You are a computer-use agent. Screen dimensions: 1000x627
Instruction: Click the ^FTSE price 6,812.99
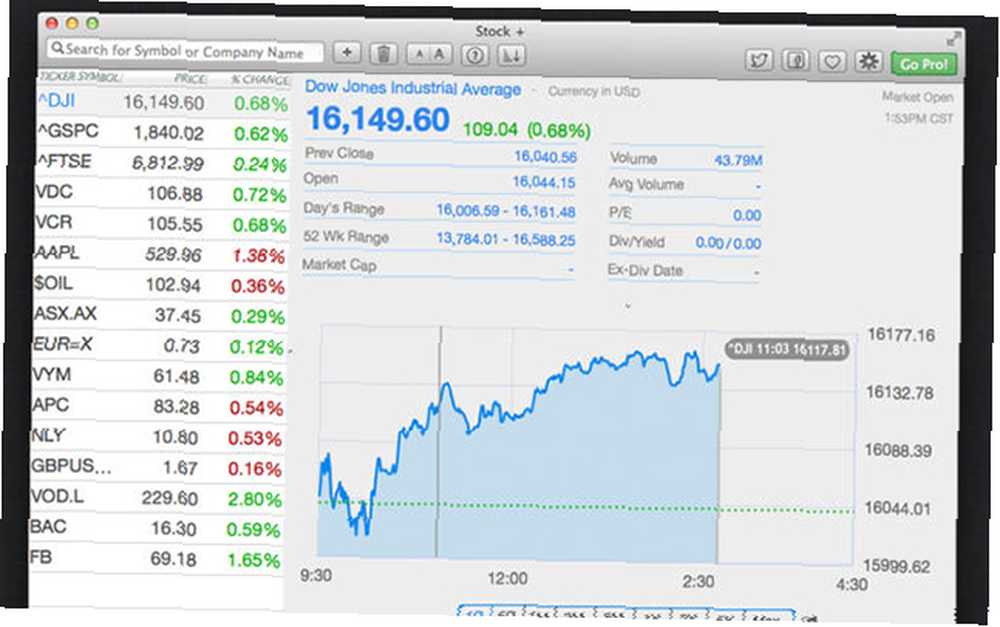(168, 163)
